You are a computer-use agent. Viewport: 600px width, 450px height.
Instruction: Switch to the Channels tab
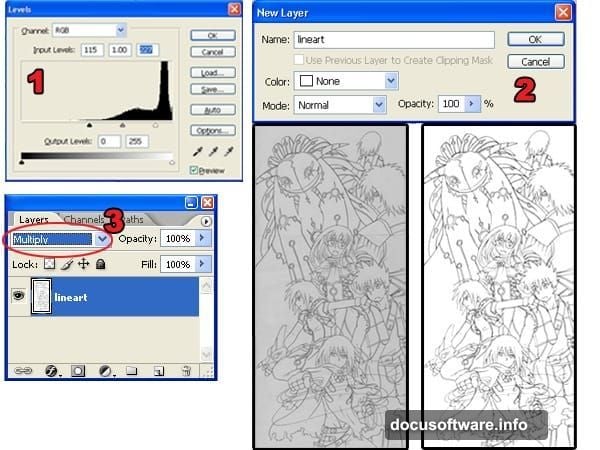coord(83,219)
